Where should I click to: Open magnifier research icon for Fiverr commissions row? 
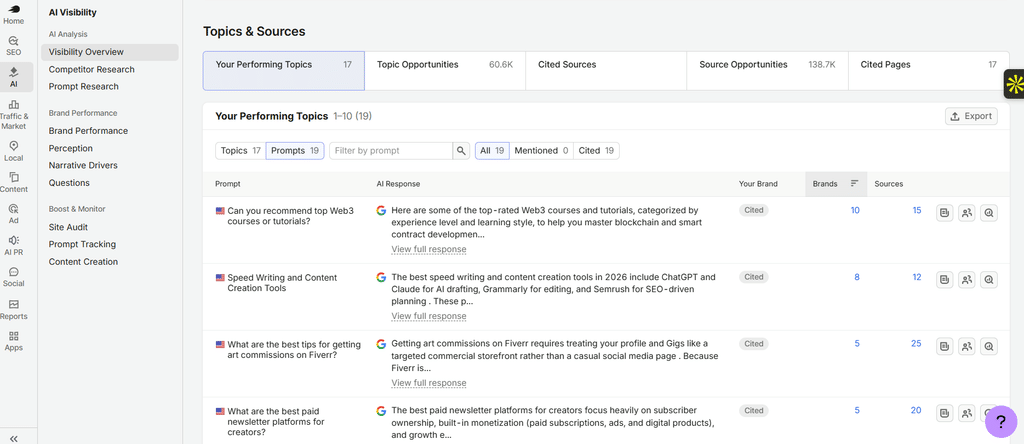coord(989,347)
